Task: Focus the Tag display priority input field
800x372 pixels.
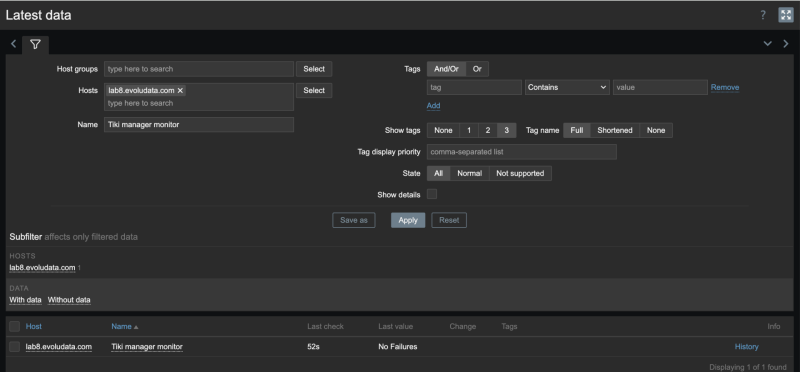Action: [x=521, y=152]
